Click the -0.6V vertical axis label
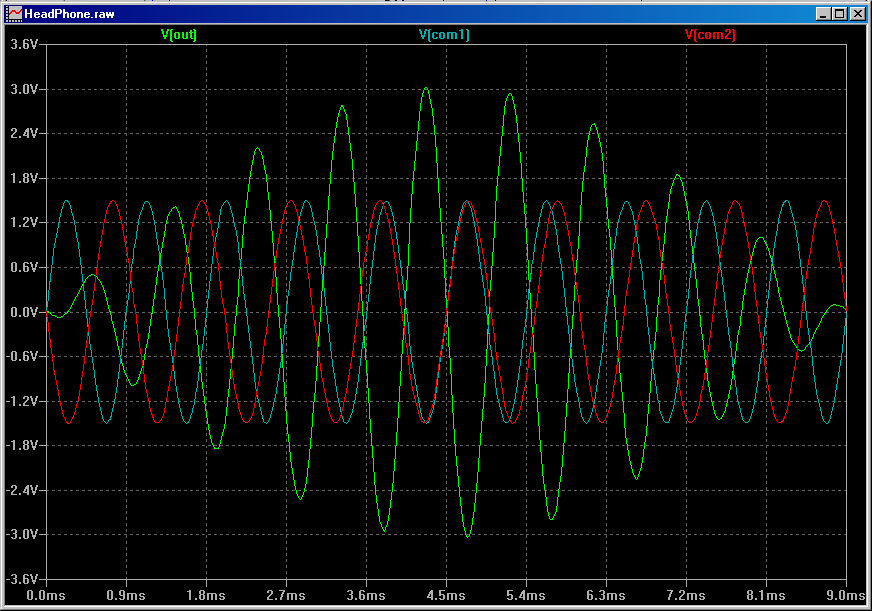The width and height of the screenshot is (872, 611). [x=22, y=356]
